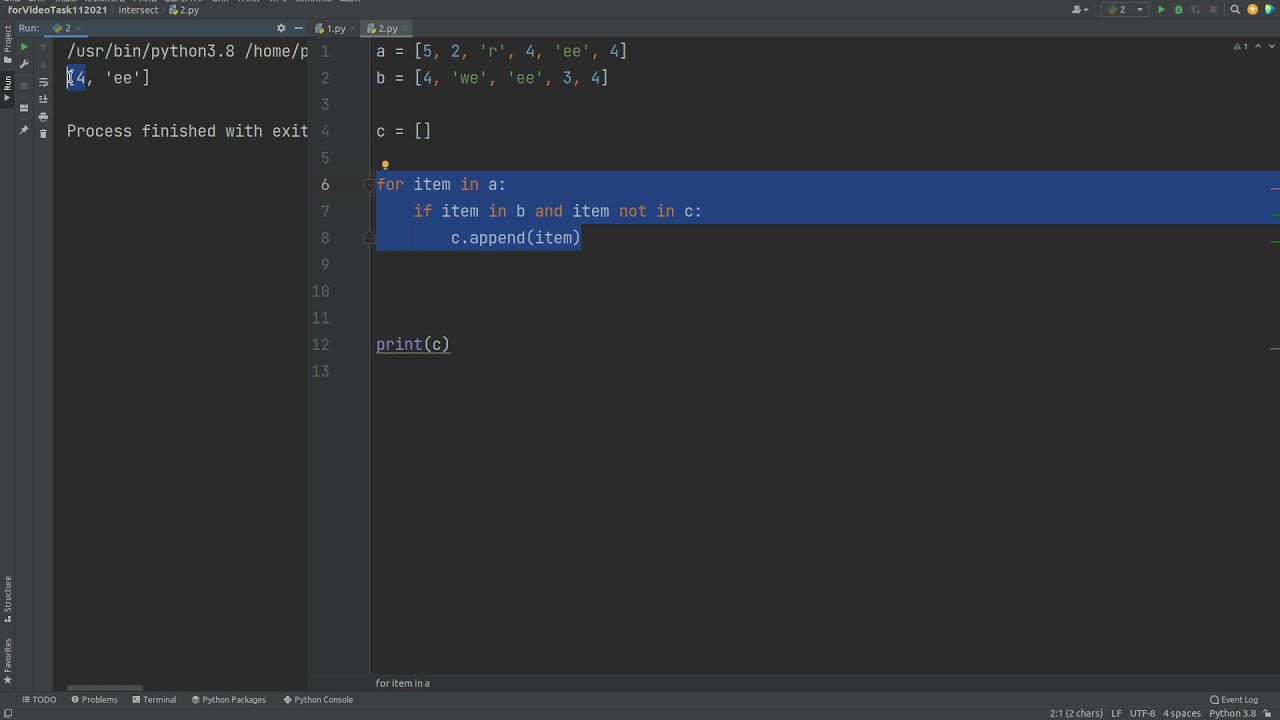
Task: Close the 1.py editor tab
Action: [353, 29]
